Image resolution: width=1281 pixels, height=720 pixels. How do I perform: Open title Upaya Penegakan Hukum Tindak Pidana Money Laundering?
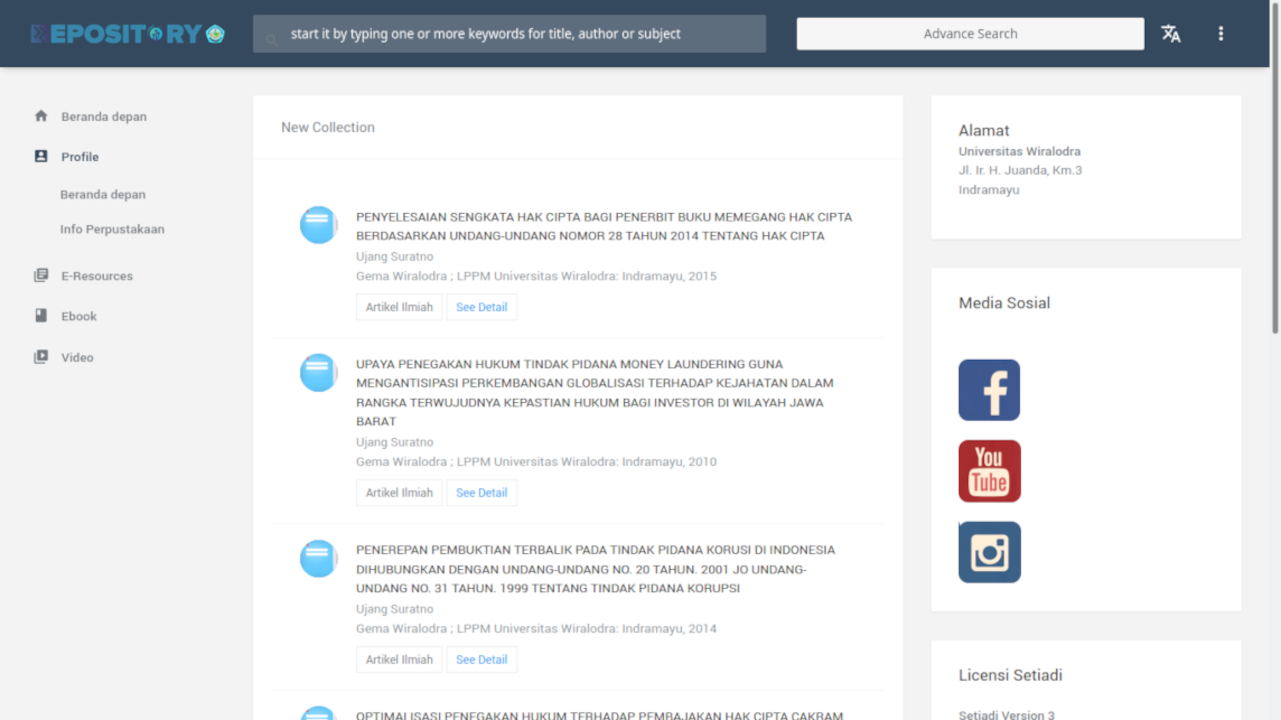point(595,393)
